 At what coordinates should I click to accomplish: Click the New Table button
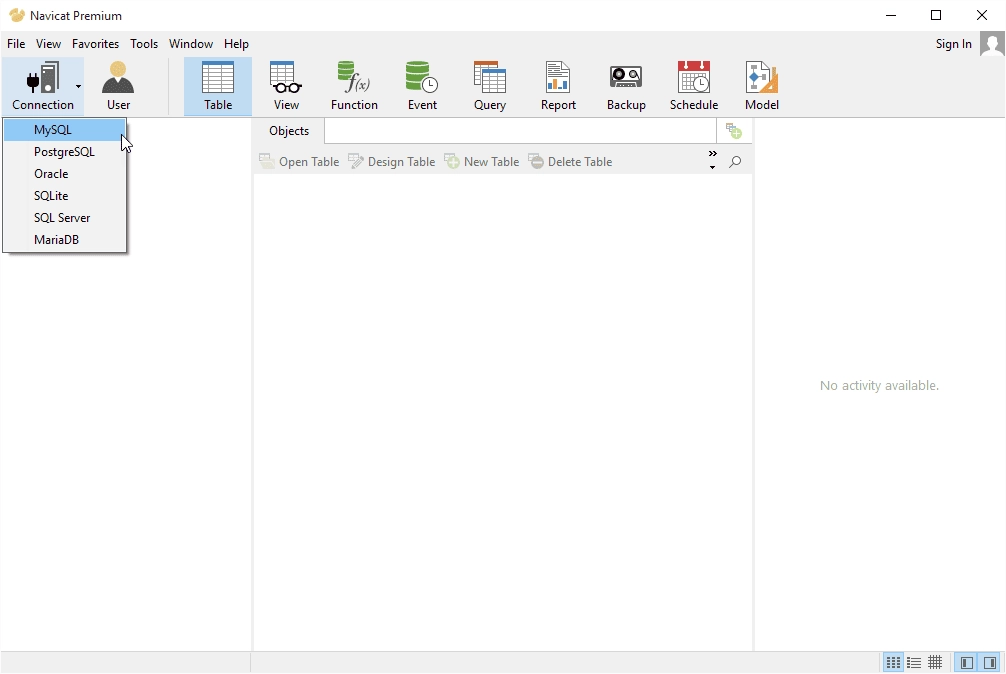click(x=482, y=162)
